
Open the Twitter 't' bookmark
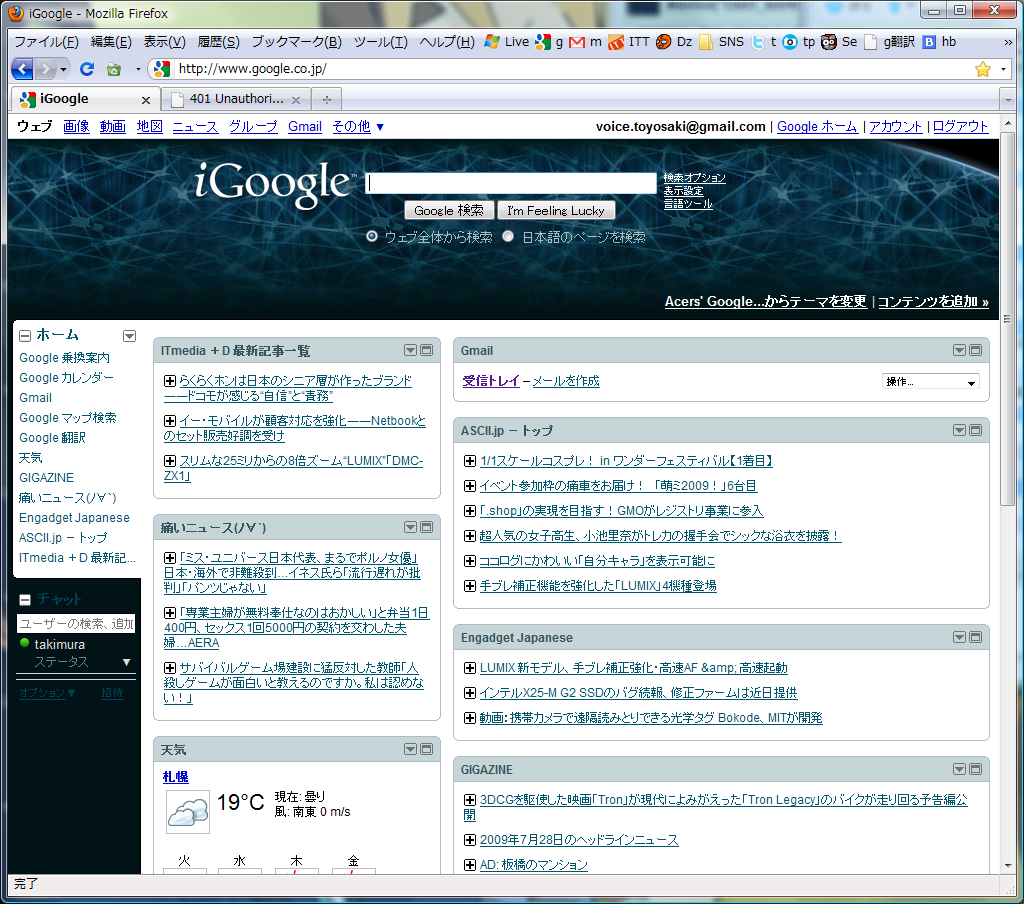coord(763,42)
